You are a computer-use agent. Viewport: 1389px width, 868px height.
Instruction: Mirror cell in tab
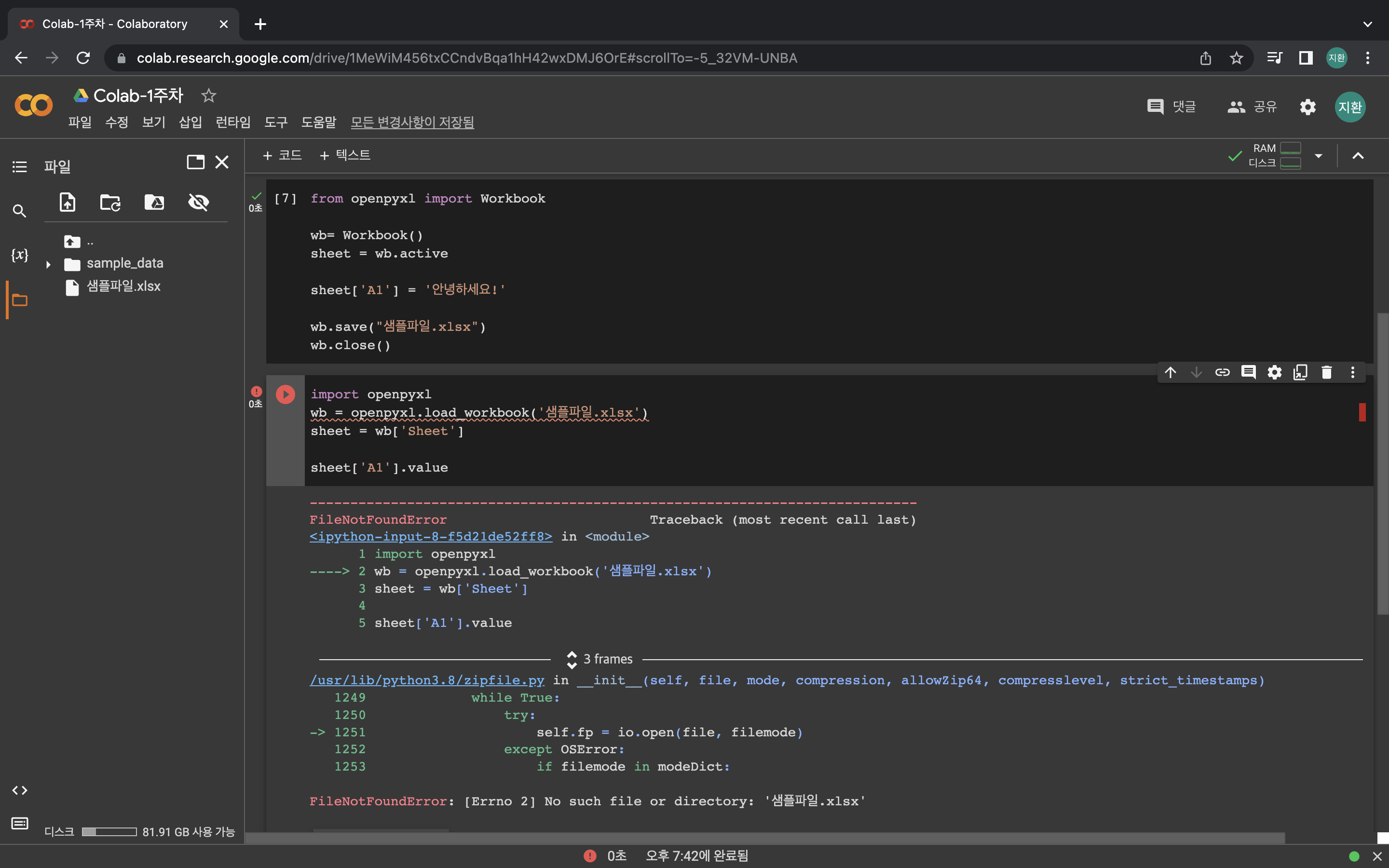tap(1300, 373)
